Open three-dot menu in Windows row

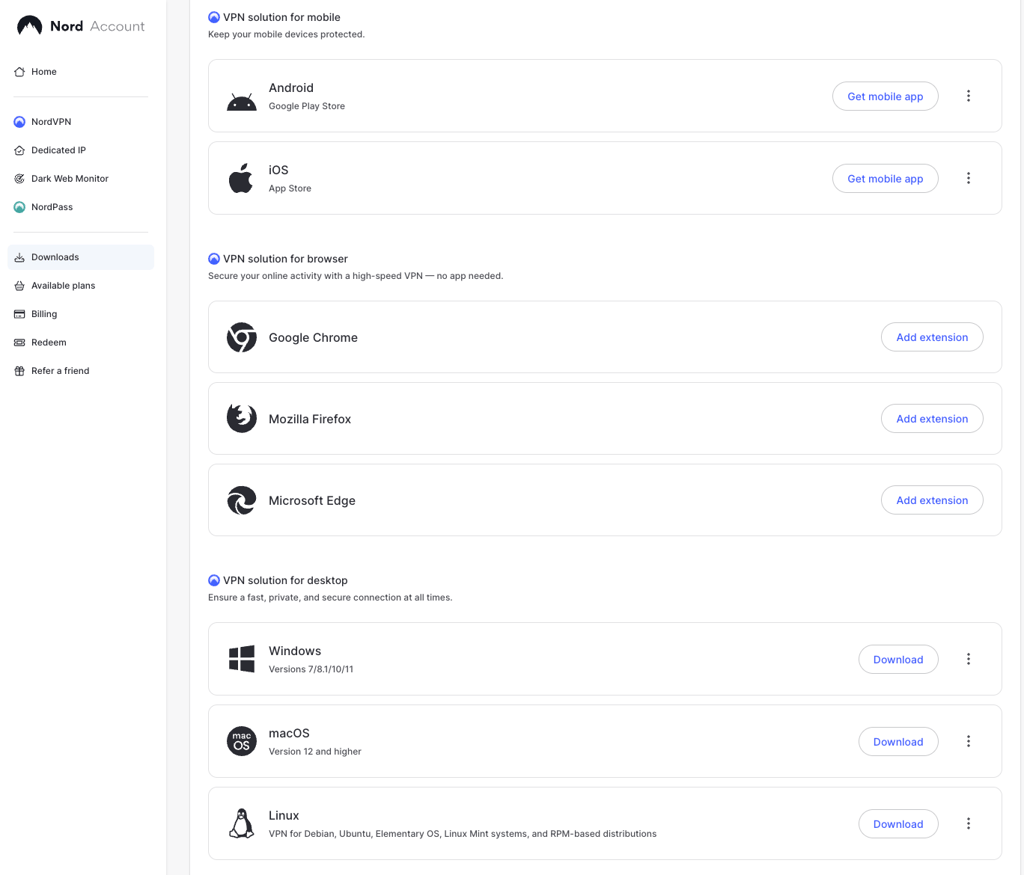pyautogui.click(x=968, y=659)
